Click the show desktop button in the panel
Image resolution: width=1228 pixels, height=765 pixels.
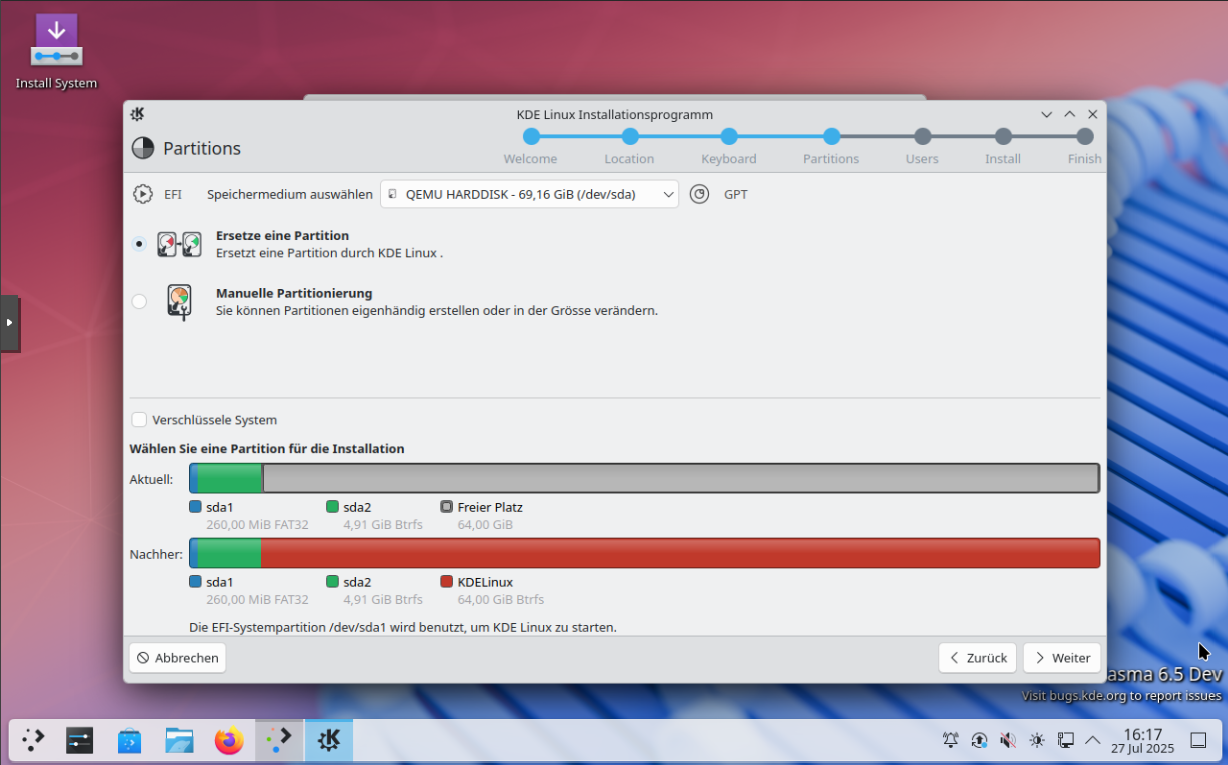point(1198,740)
